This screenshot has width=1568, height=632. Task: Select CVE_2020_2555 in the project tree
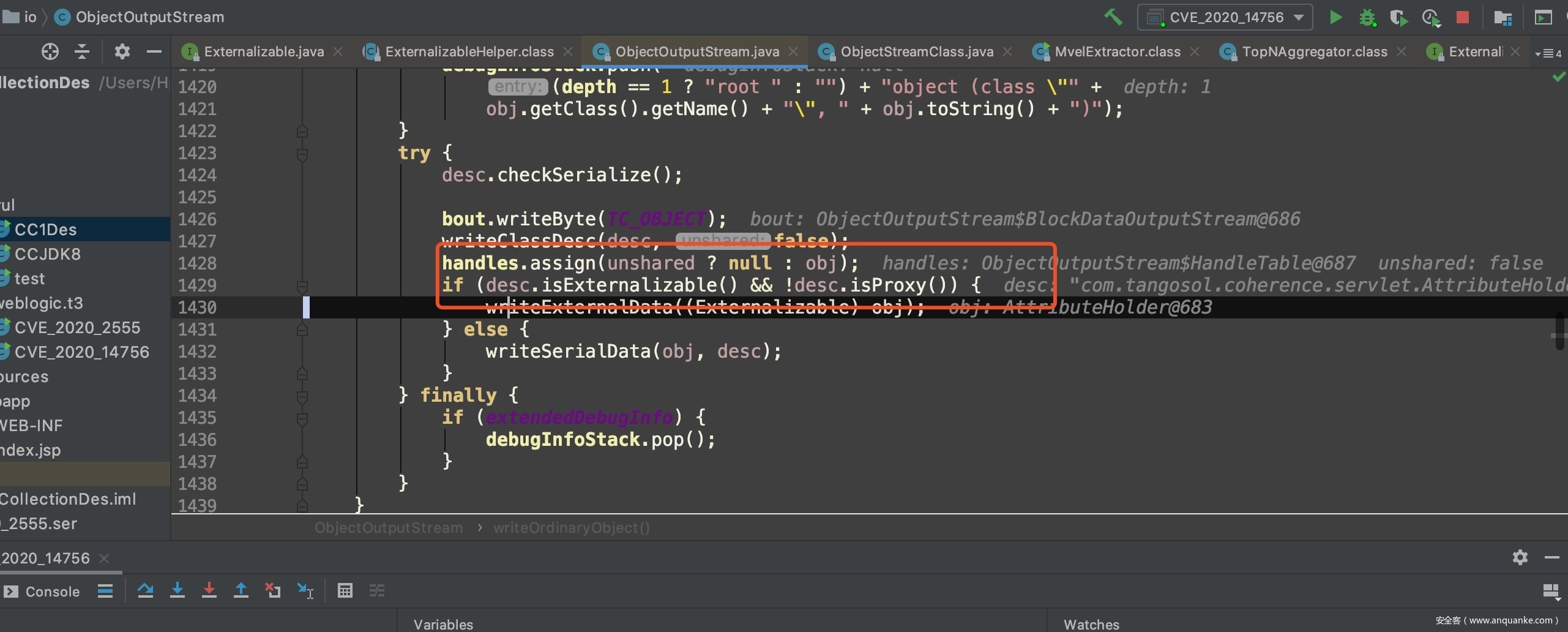pos(77,328)
